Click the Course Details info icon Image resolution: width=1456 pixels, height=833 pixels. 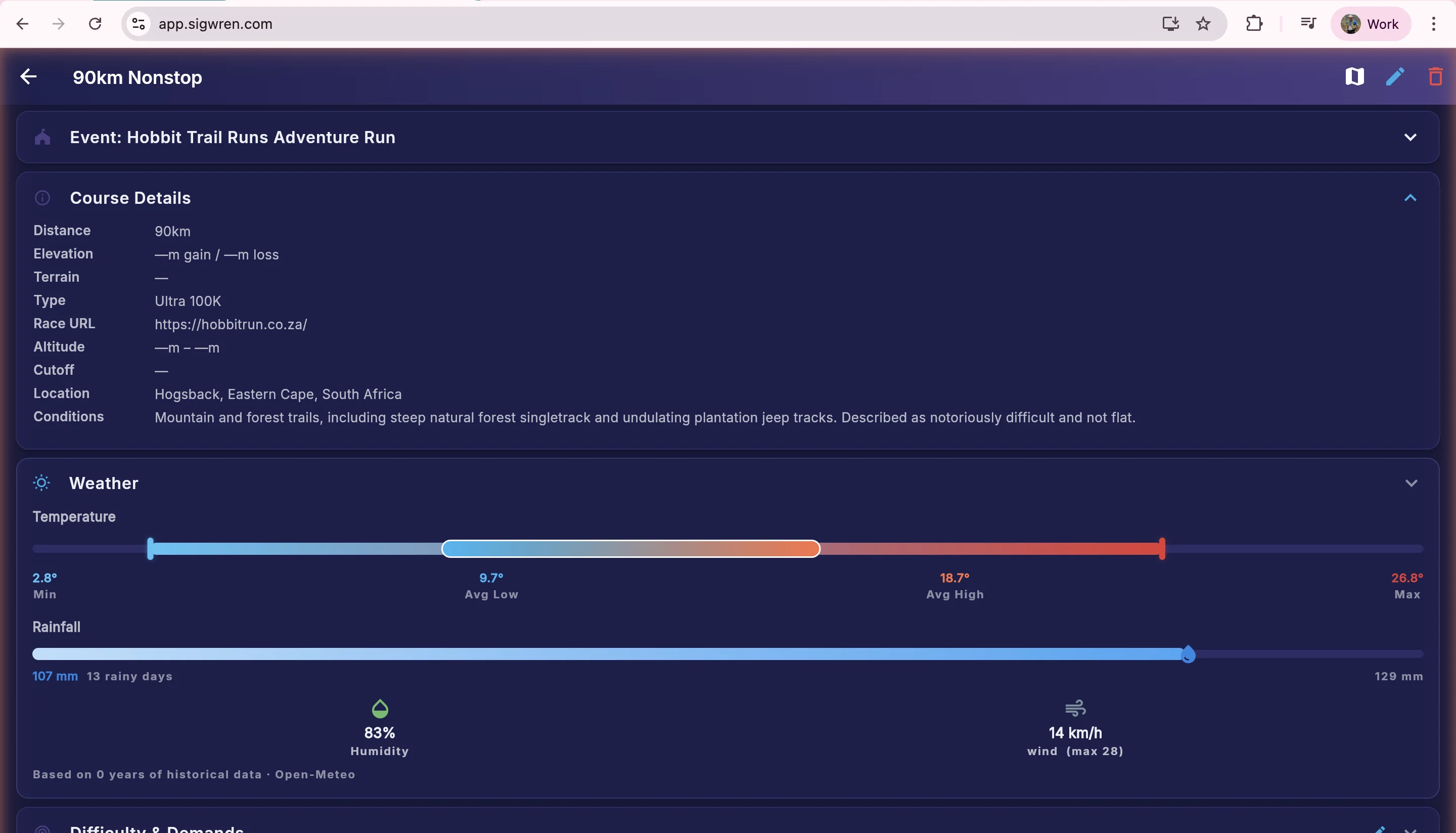[x=42, y=197]
